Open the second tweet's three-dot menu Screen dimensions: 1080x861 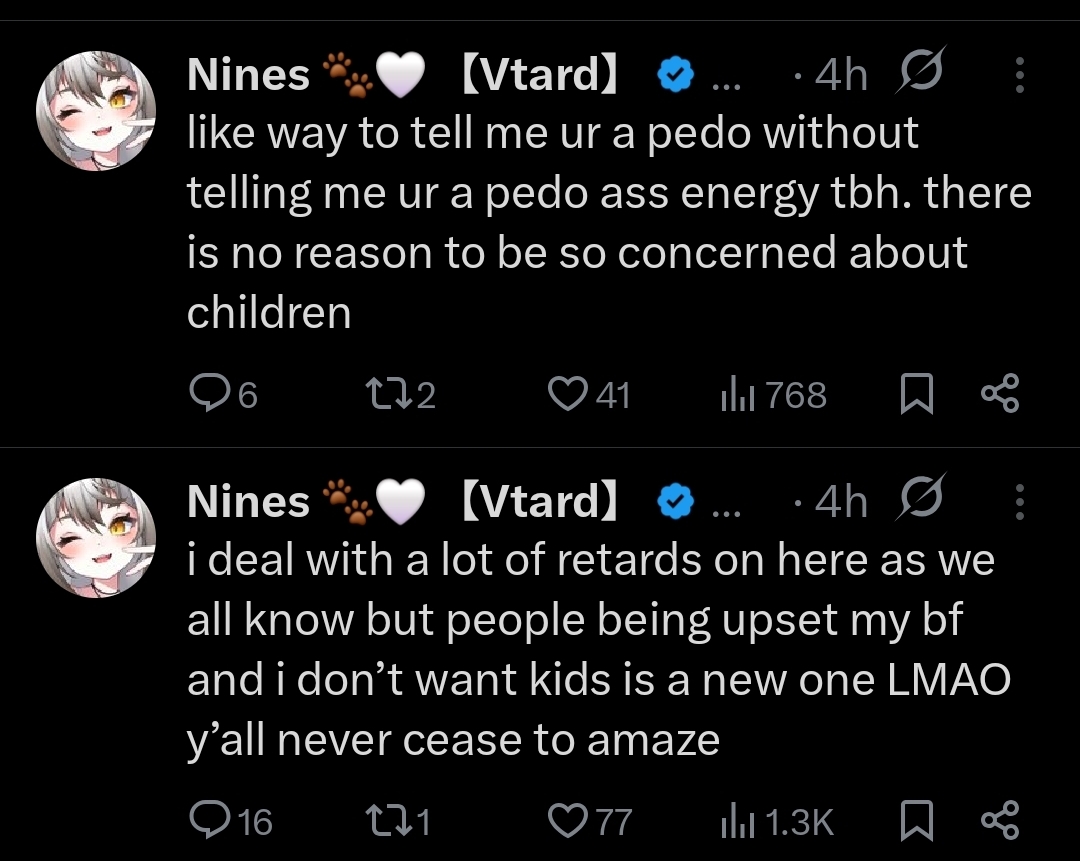pos(1019,502)
